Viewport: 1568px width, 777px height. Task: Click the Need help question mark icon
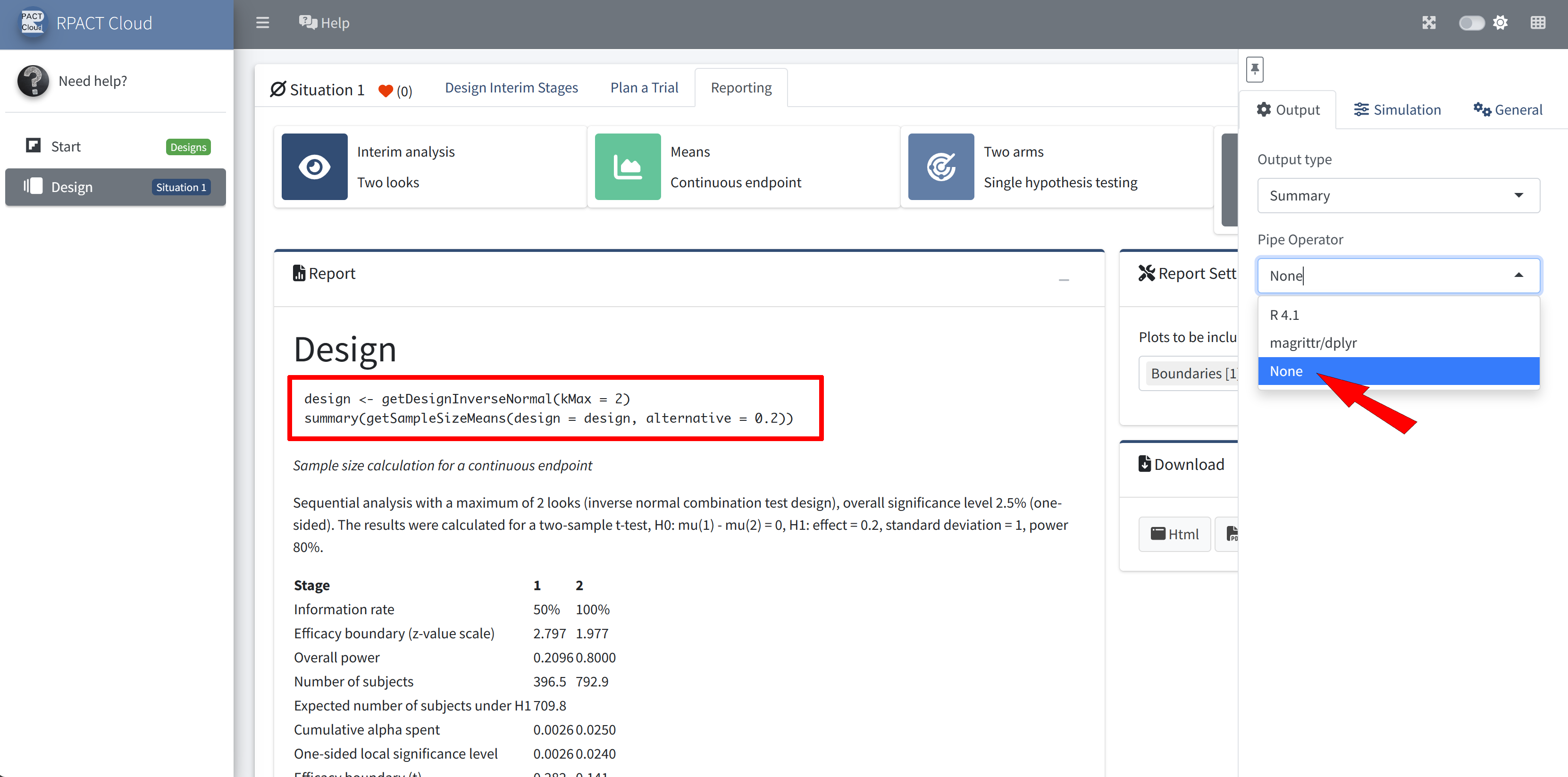coord(33,81)
